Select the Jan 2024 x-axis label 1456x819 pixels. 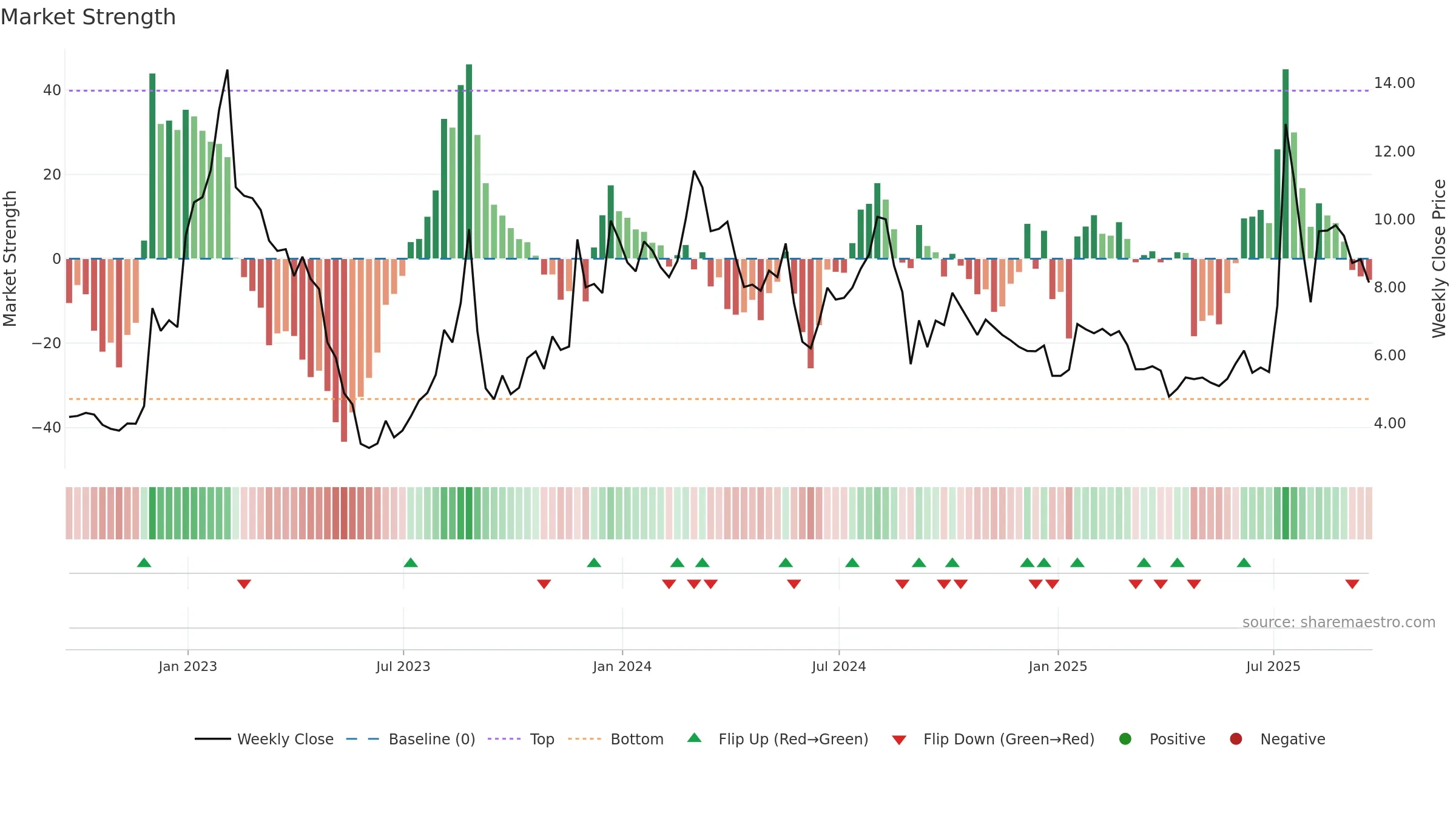click(x=622, y=666)
